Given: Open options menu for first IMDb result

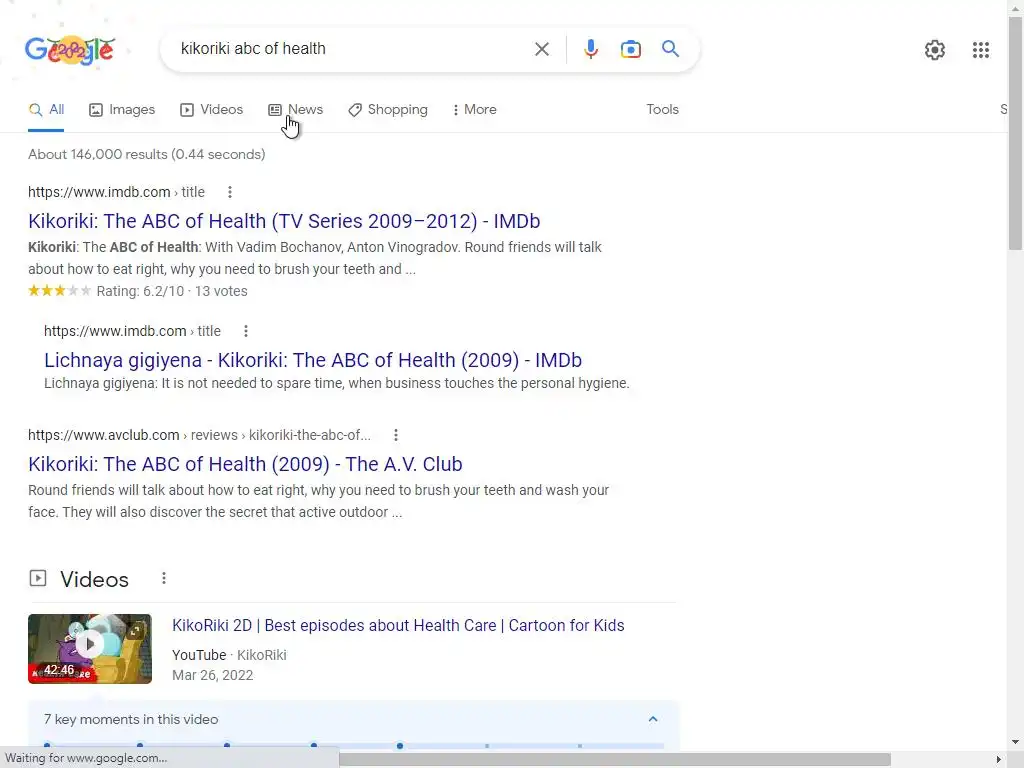Looking at the screenshot, I should (229, 192).
